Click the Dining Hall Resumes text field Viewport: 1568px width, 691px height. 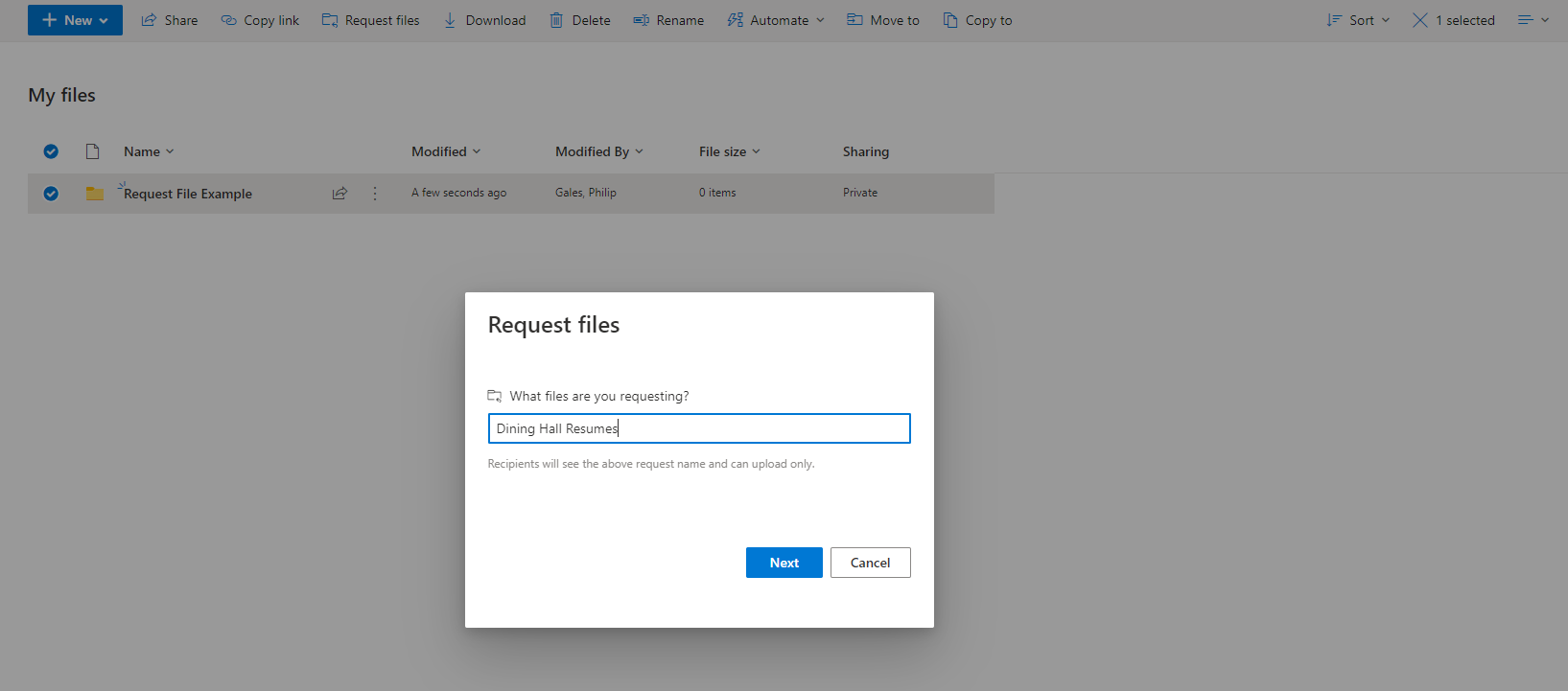pyautogui.click(x=698, y=428)
